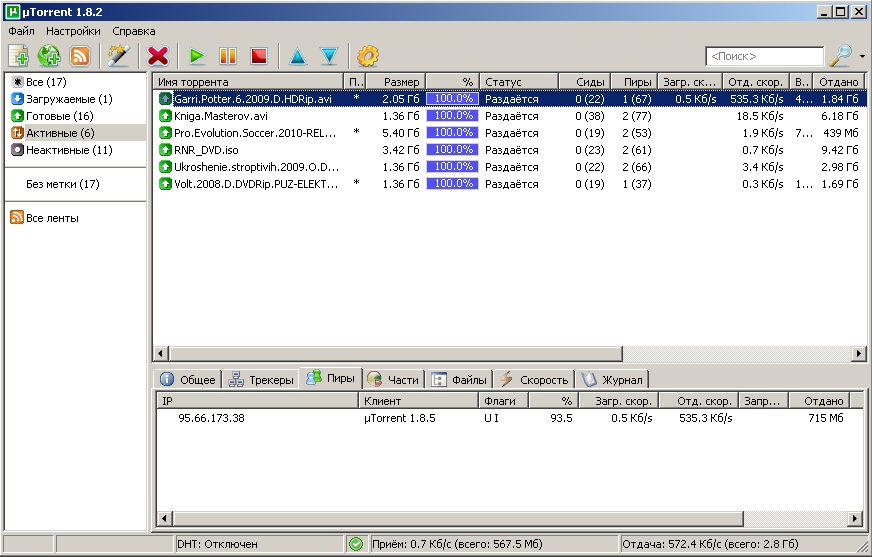The height and width of the screenshot is (557, 872).
Task: Select Garri.Potter.6.2009.D.HDRip.avi torrent
Action: [x=509, y=99]
